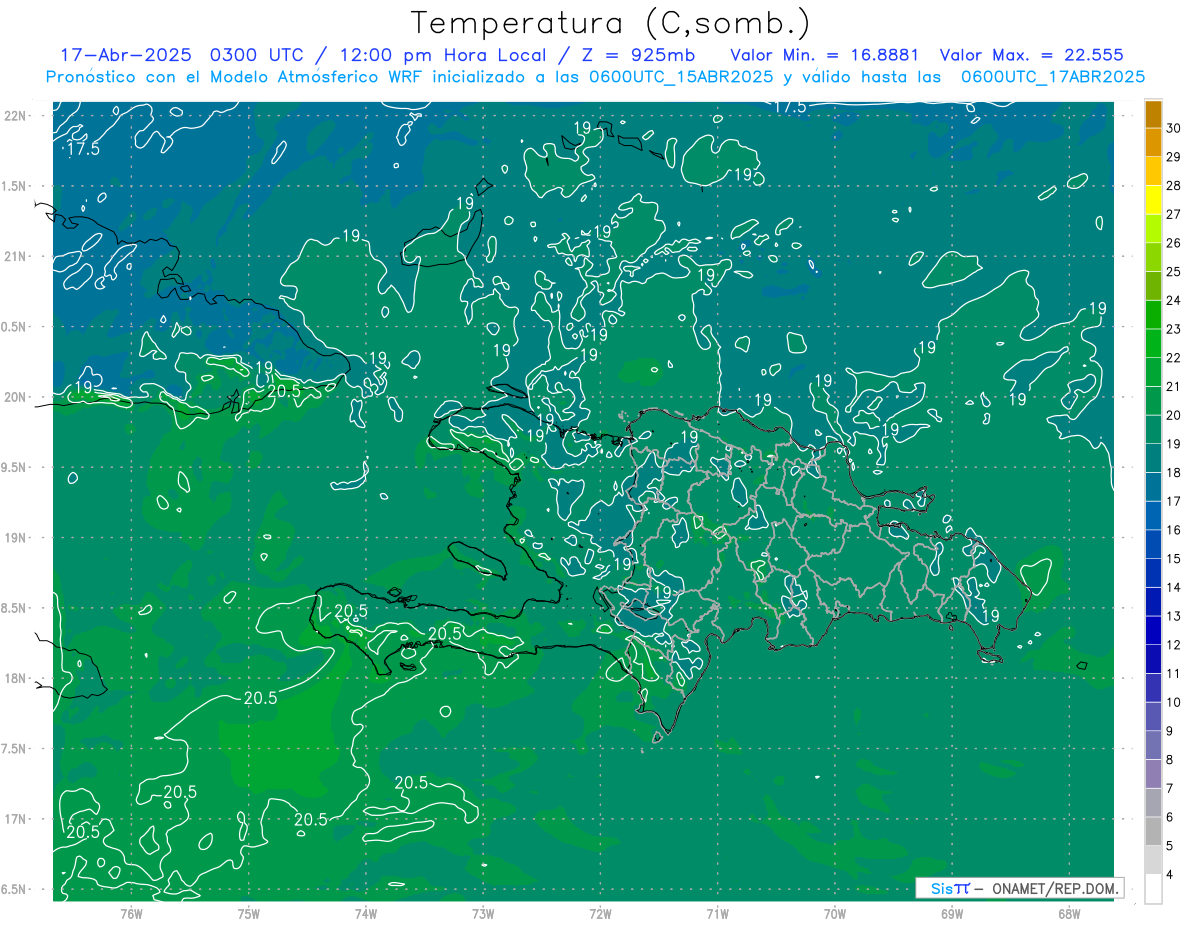The height and width of the screenshot is (927, 1200).
Task: Click the "20N" latitude label
Action: pyautogui.click(x=17, y=397)
